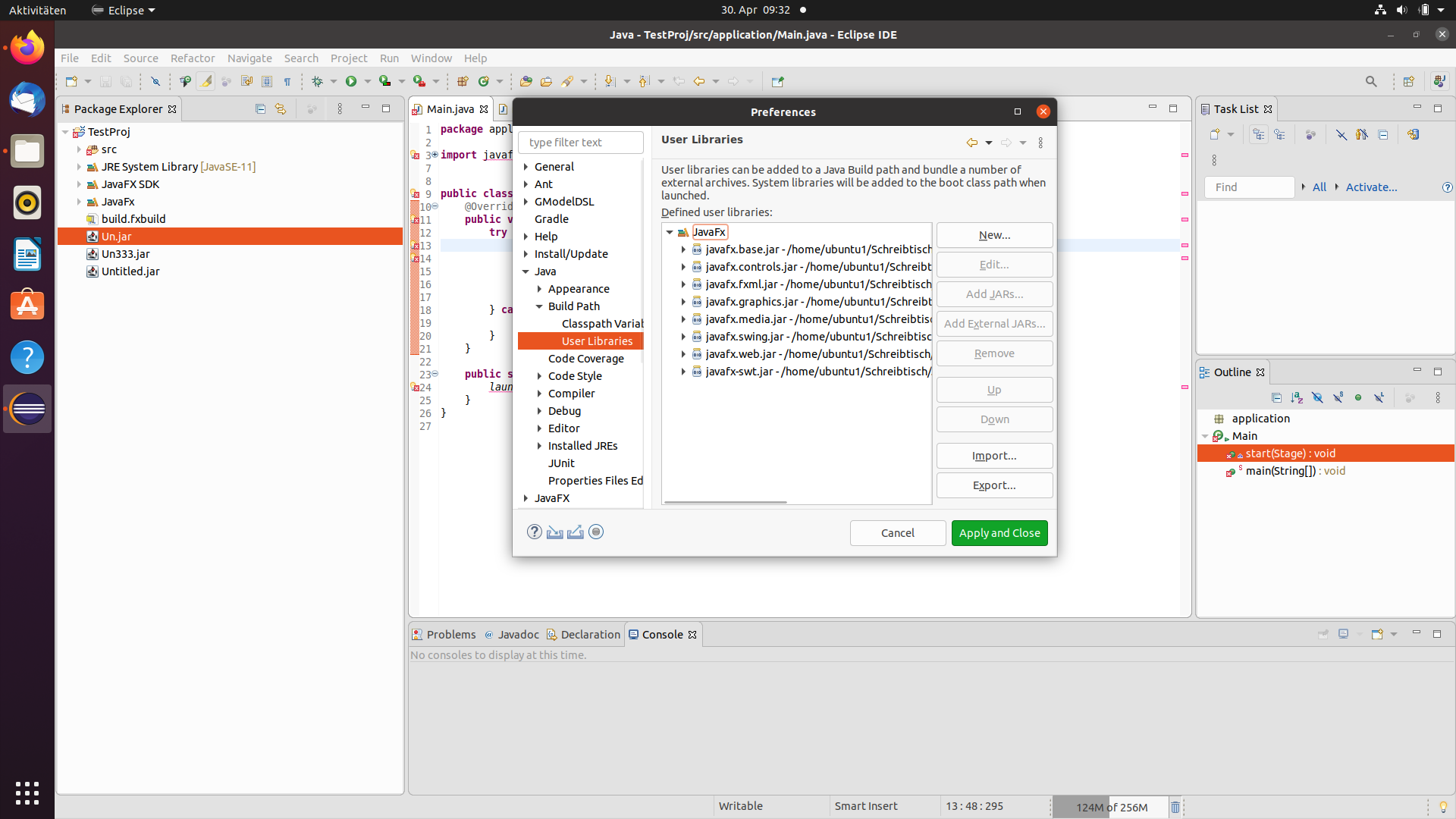Click Activate... link in Task List
The image size is (1456, 819).
(x=1371, y=187)
